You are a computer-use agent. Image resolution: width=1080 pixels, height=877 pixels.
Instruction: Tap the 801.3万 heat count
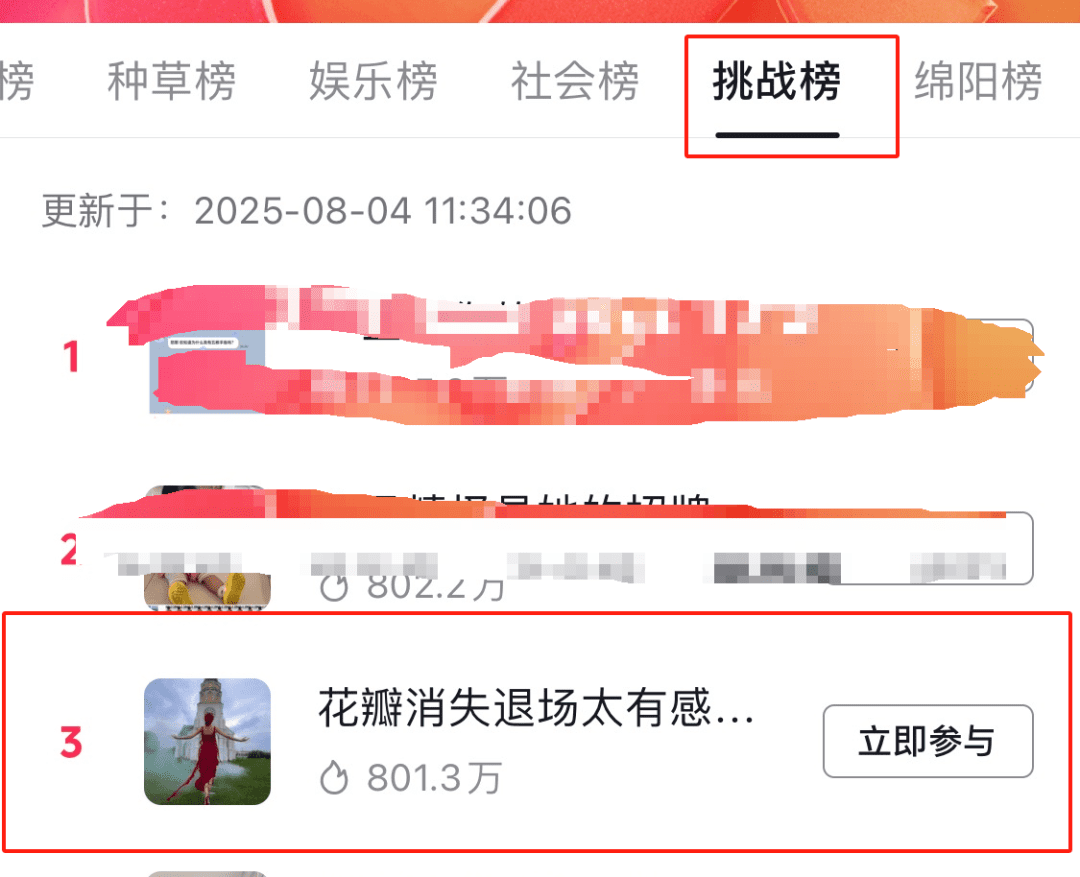pyautogui.click(x=434, y=778)
